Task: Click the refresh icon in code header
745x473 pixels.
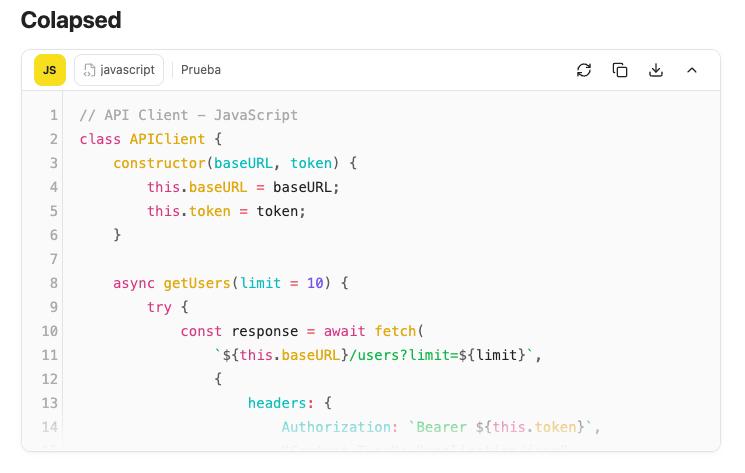Action: click(584, 70)
